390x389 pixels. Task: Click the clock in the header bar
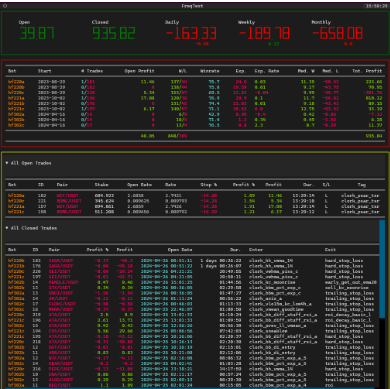tap(376, 6)
